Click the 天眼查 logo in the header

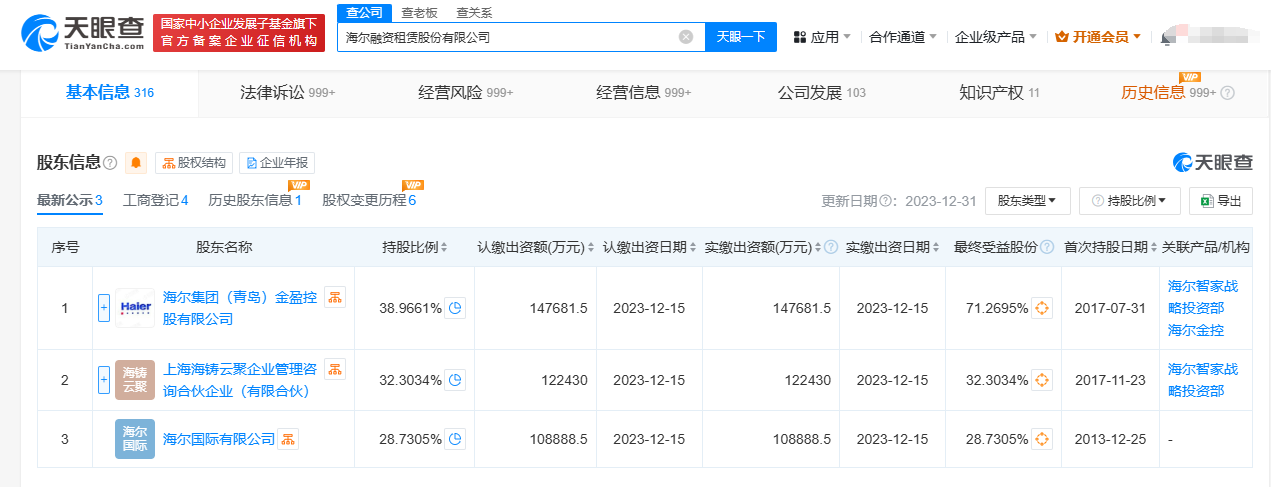tap(82, 33)
